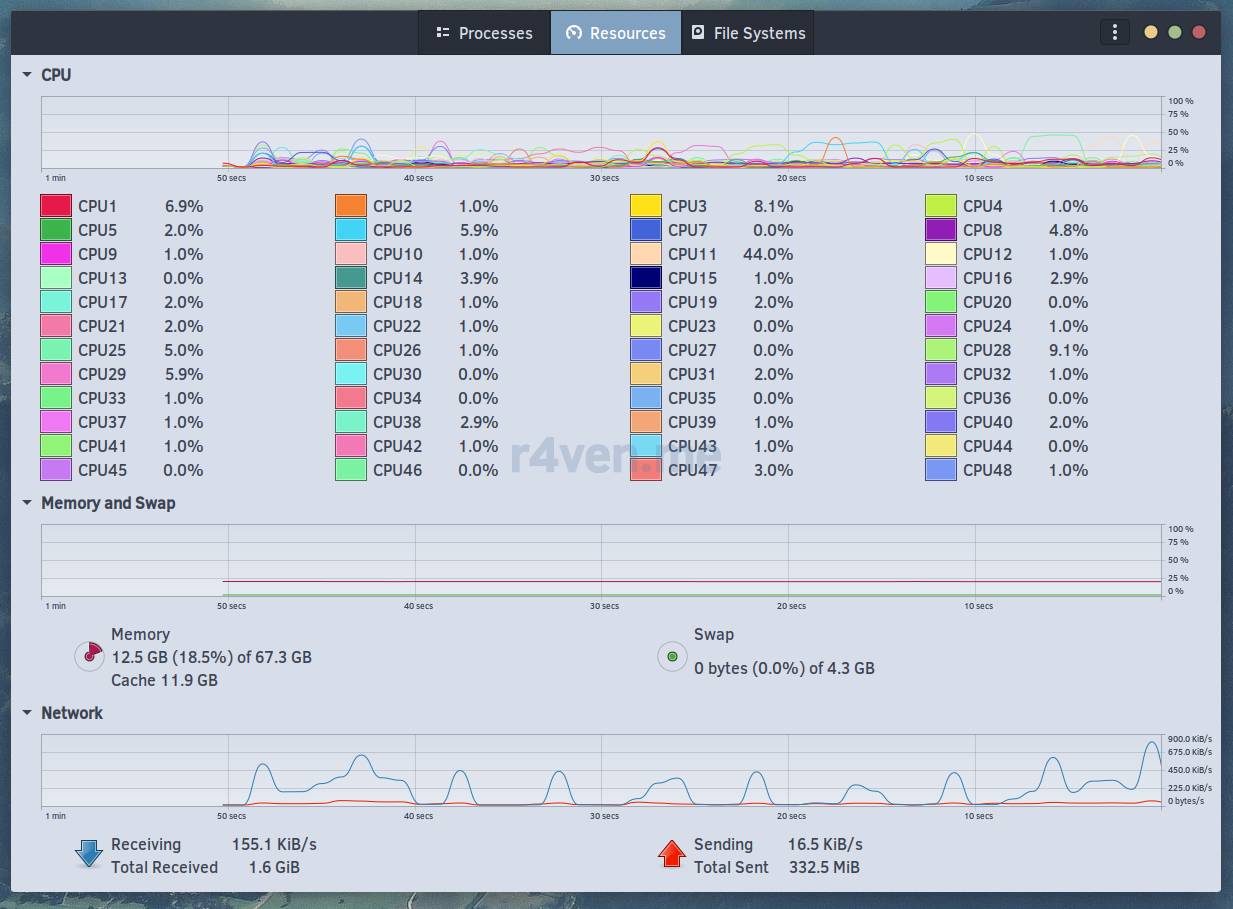The width and height of the screenshot is (1233, 909).
Task: Open the CPU15 dark blue swatch
Action: (646, 278)
